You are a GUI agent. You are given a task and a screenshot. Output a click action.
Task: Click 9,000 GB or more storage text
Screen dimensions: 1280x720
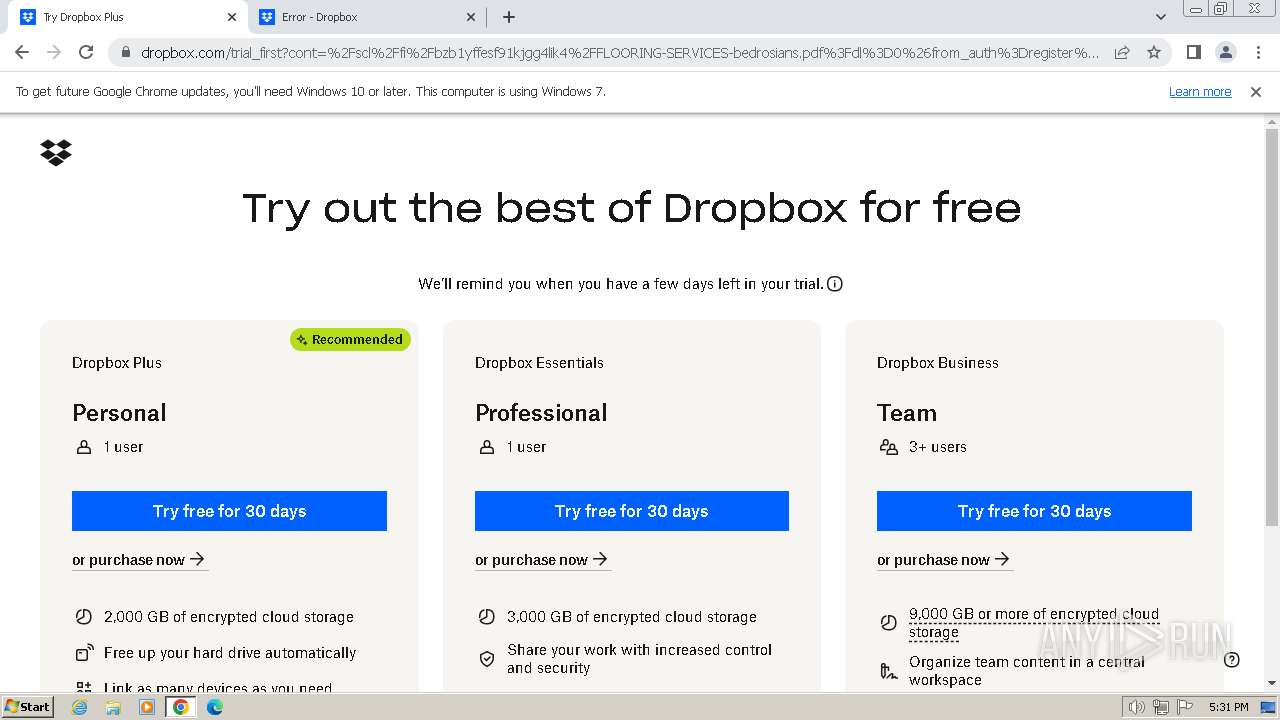(x=1034, y=623)
